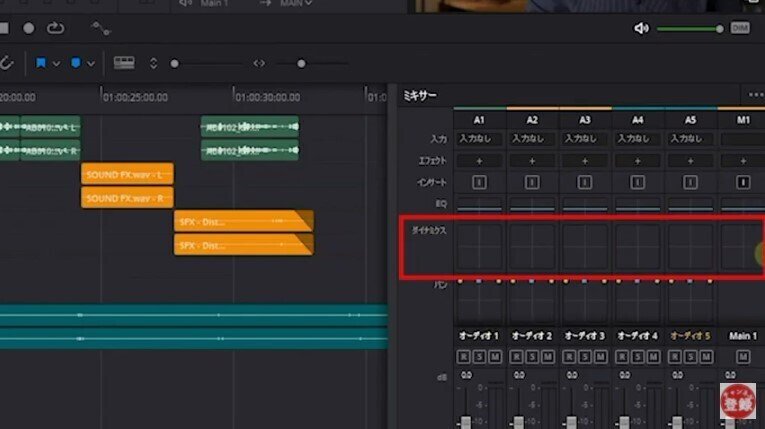Open the dynamics panel for A2
This screenshot has width=765, height=429.
(x=532, y=247)
